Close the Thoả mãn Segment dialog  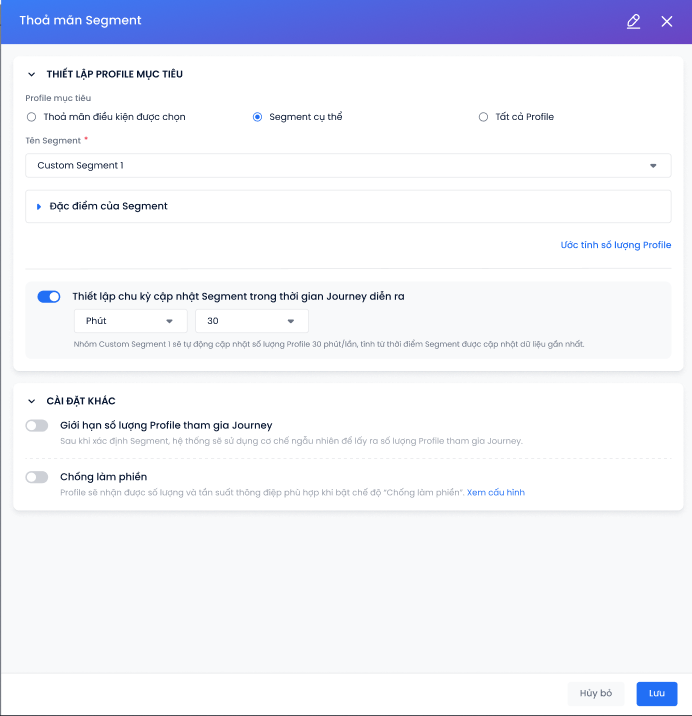pos(666,21)
